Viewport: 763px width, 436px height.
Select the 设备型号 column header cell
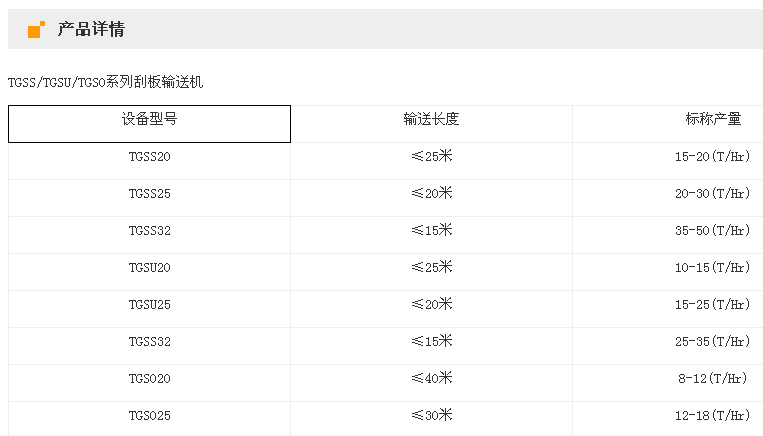150,119
